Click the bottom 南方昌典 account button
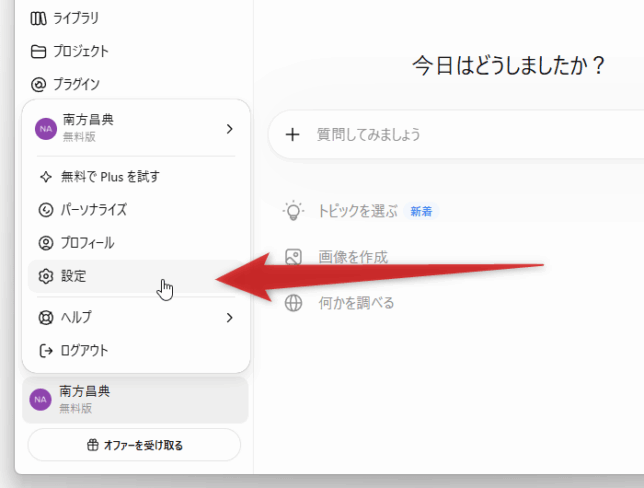The image size is (644, 488). (x=135, y=400)
